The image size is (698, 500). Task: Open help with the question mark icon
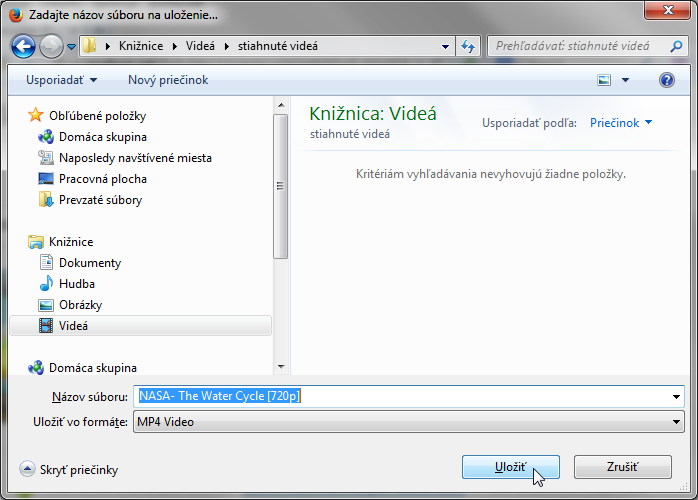click(x=666, y=80)
